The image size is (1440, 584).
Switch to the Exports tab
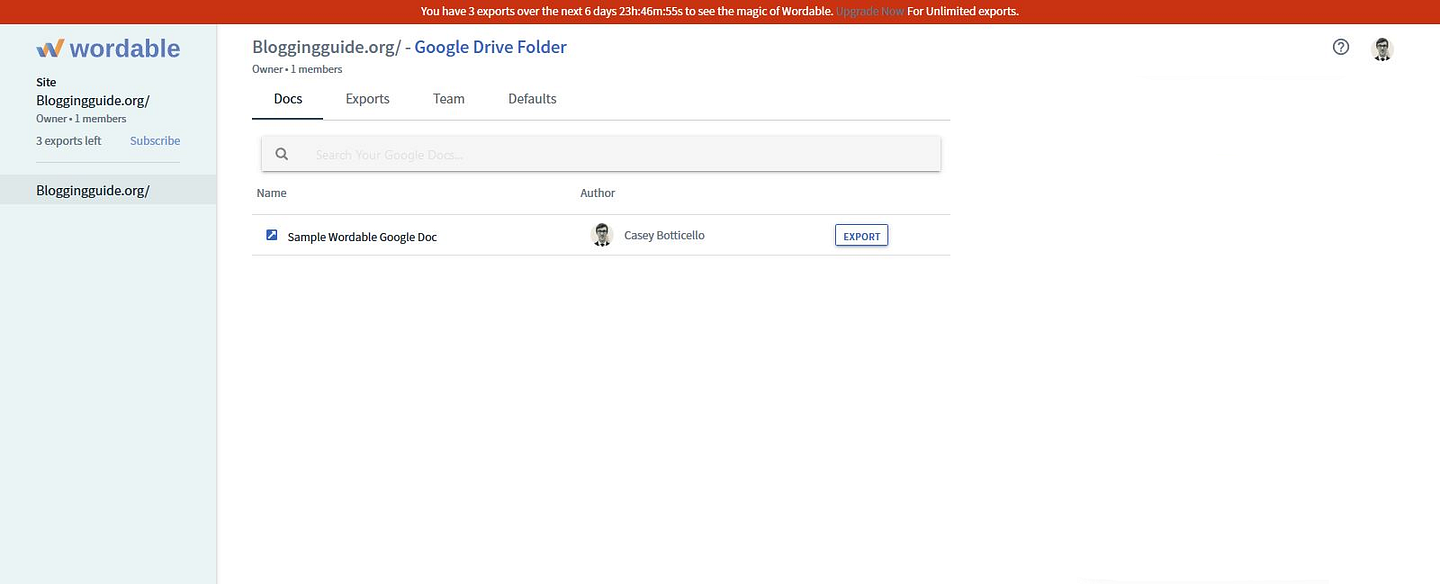point(368,99)
